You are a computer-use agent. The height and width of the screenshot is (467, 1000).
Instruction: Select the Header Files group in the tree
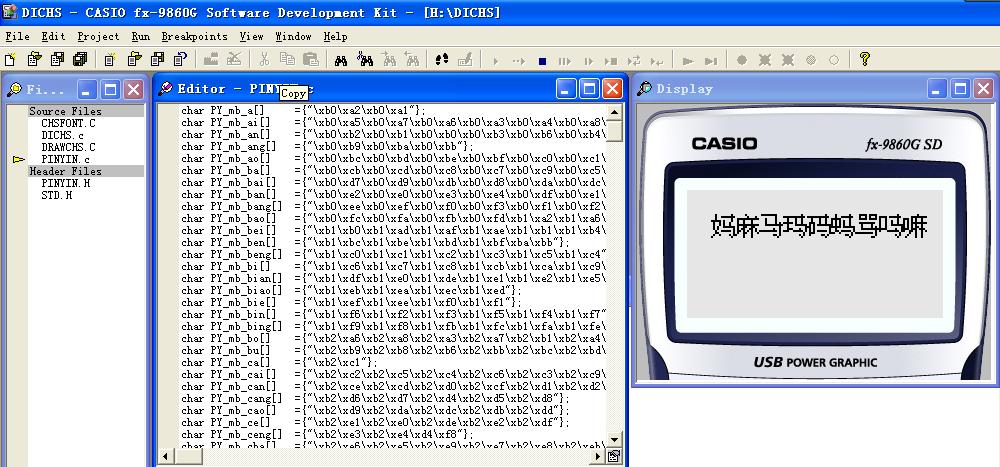pos(65,171)
